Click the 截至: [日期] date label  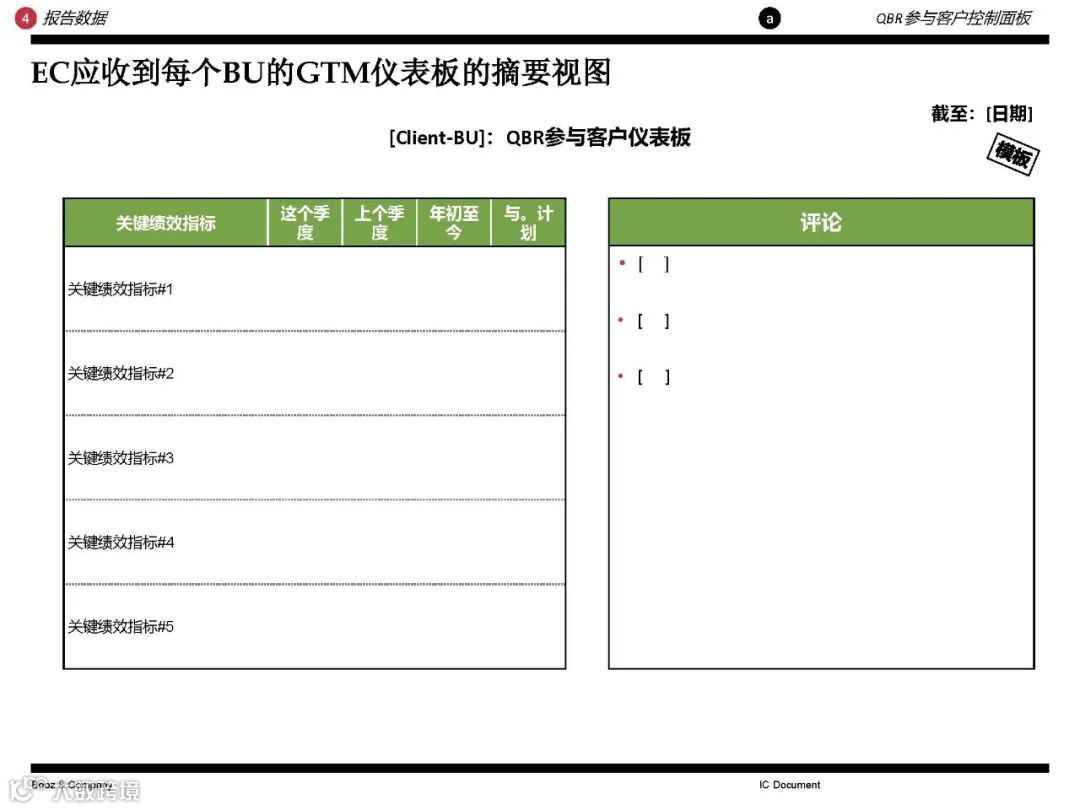982,113
